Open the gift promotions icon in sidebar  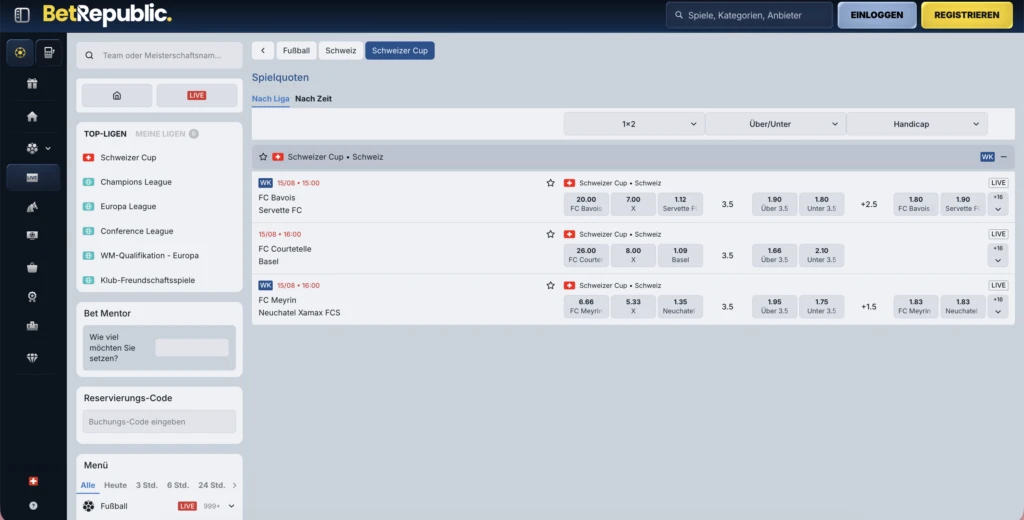pyautogui.click(x=32, y=84)
